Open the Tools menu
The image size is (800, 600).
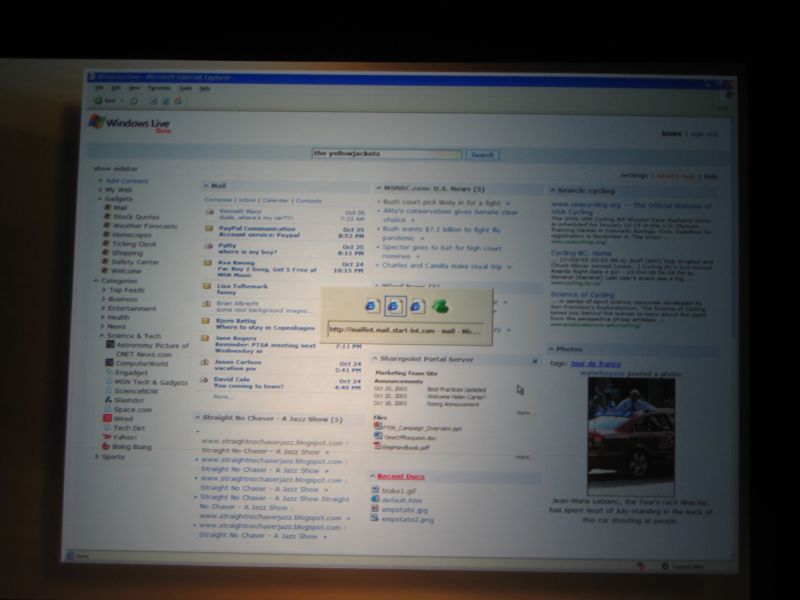pos(185,88)
